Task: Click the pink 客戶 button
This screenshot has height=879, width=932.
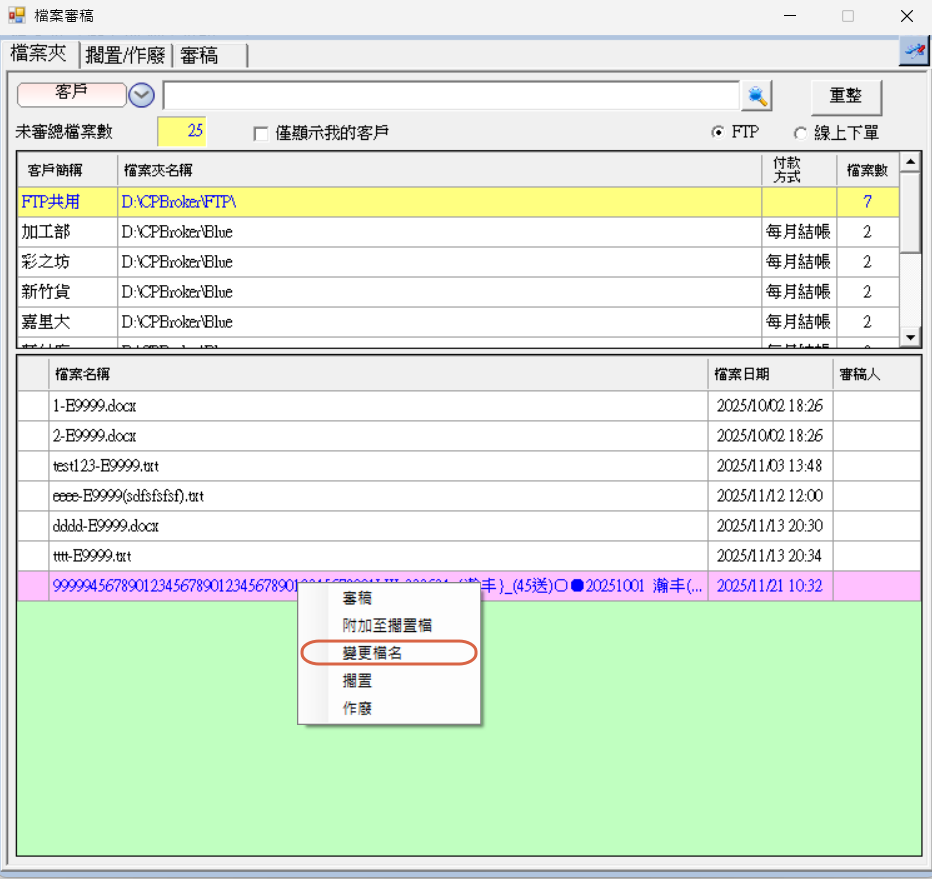Action: [x=72, y=95]
